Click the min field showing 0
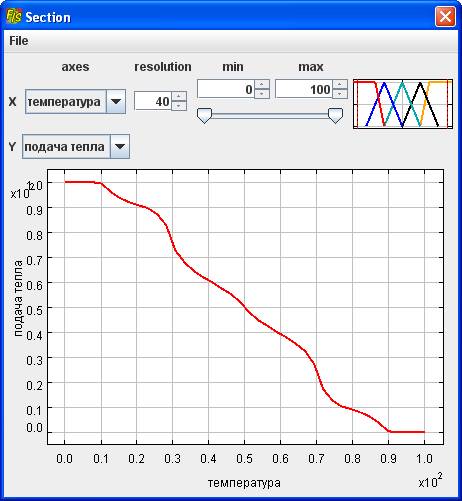The width and height of the screenshot is (462, 501). click(226, 89)
